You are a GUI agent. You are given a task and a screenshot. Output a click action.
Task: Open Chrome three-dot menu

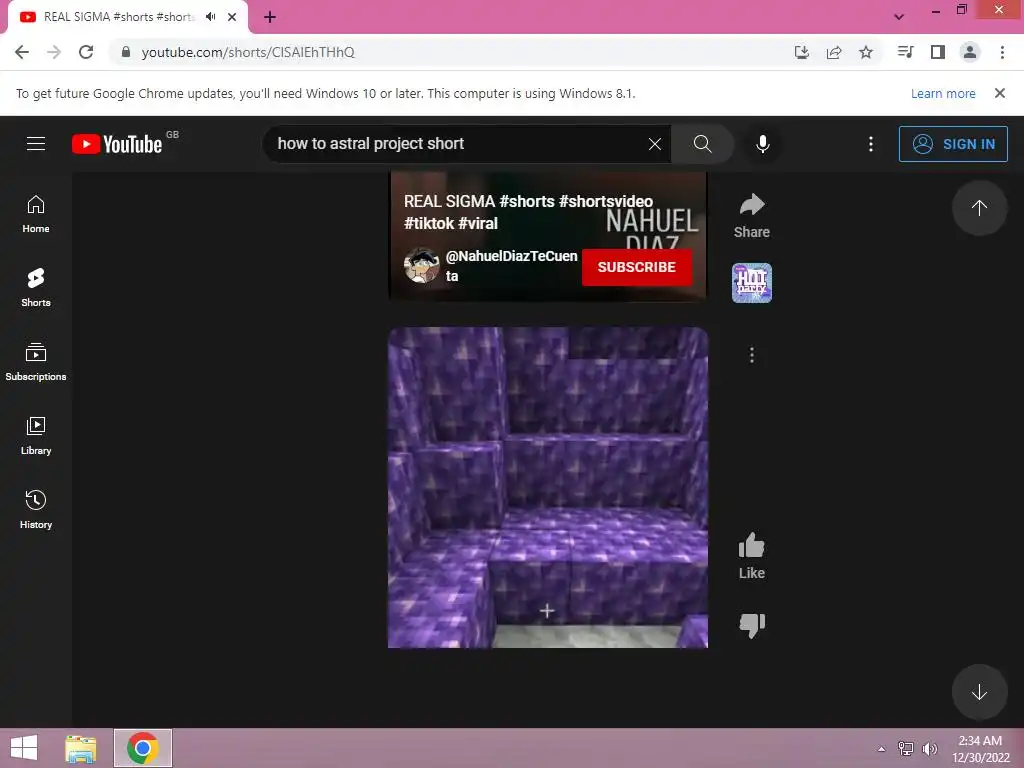[1002, 52]
